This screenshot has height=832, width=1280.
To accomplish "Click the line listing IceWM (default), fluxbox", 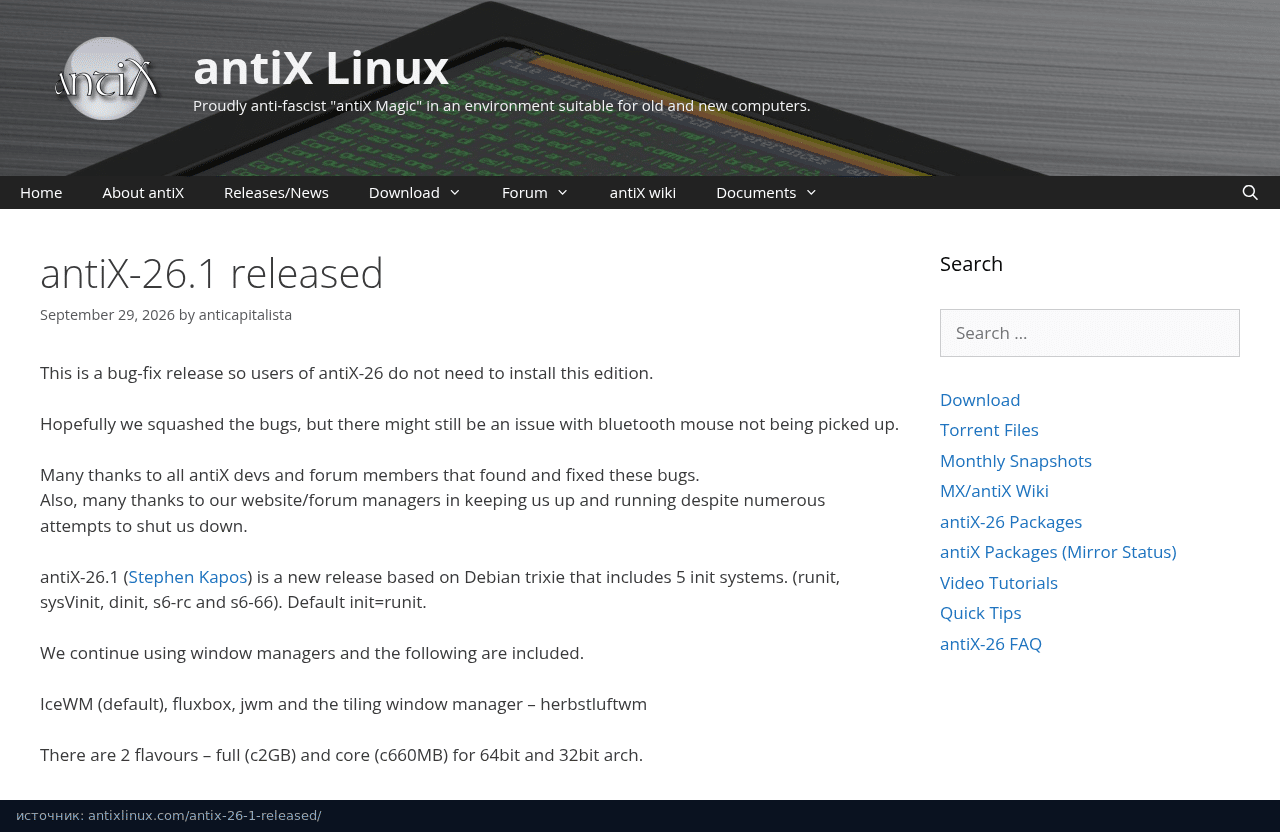I will click(343, 704).
